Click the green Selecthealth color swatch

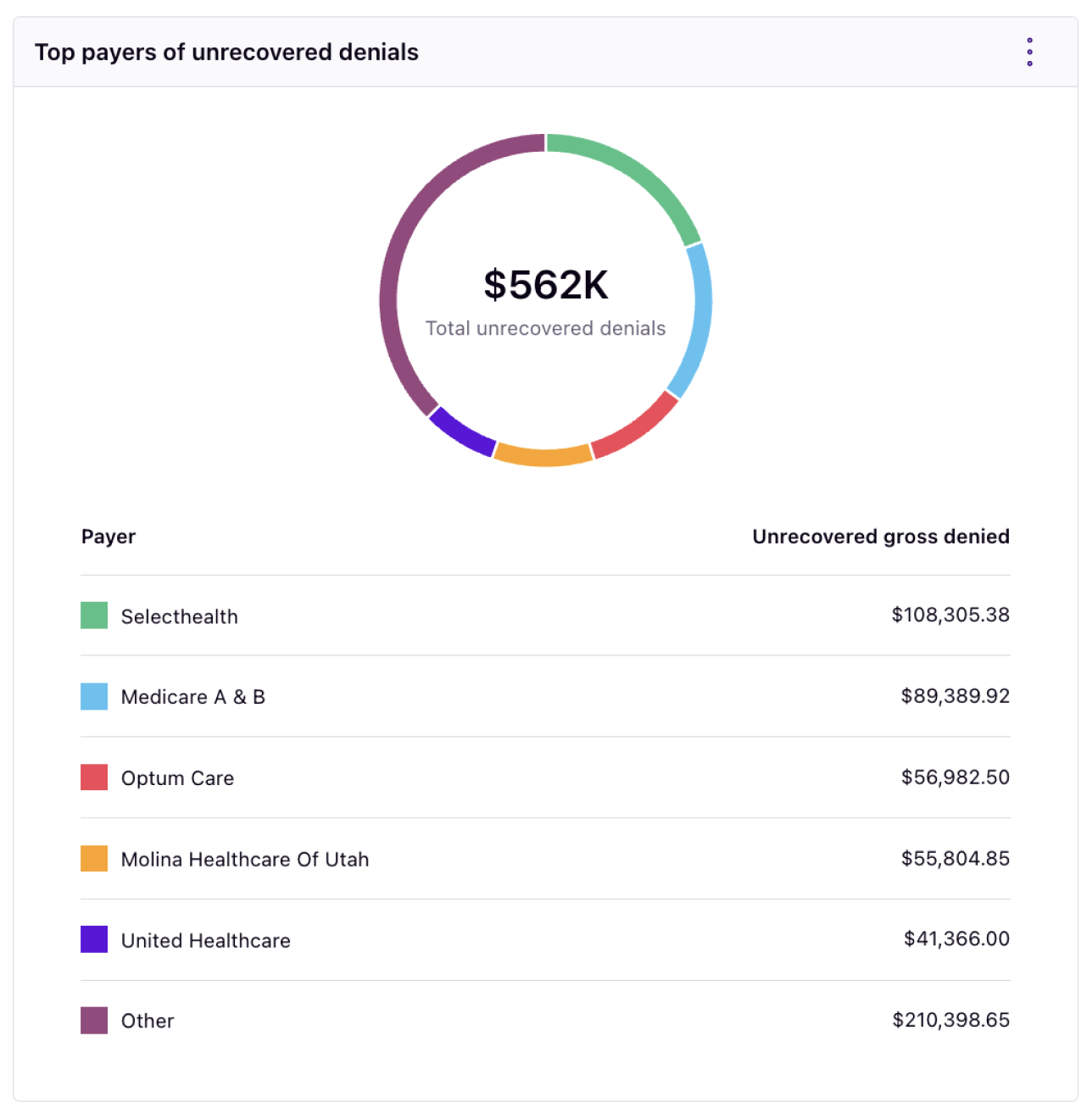click(94, 615)
